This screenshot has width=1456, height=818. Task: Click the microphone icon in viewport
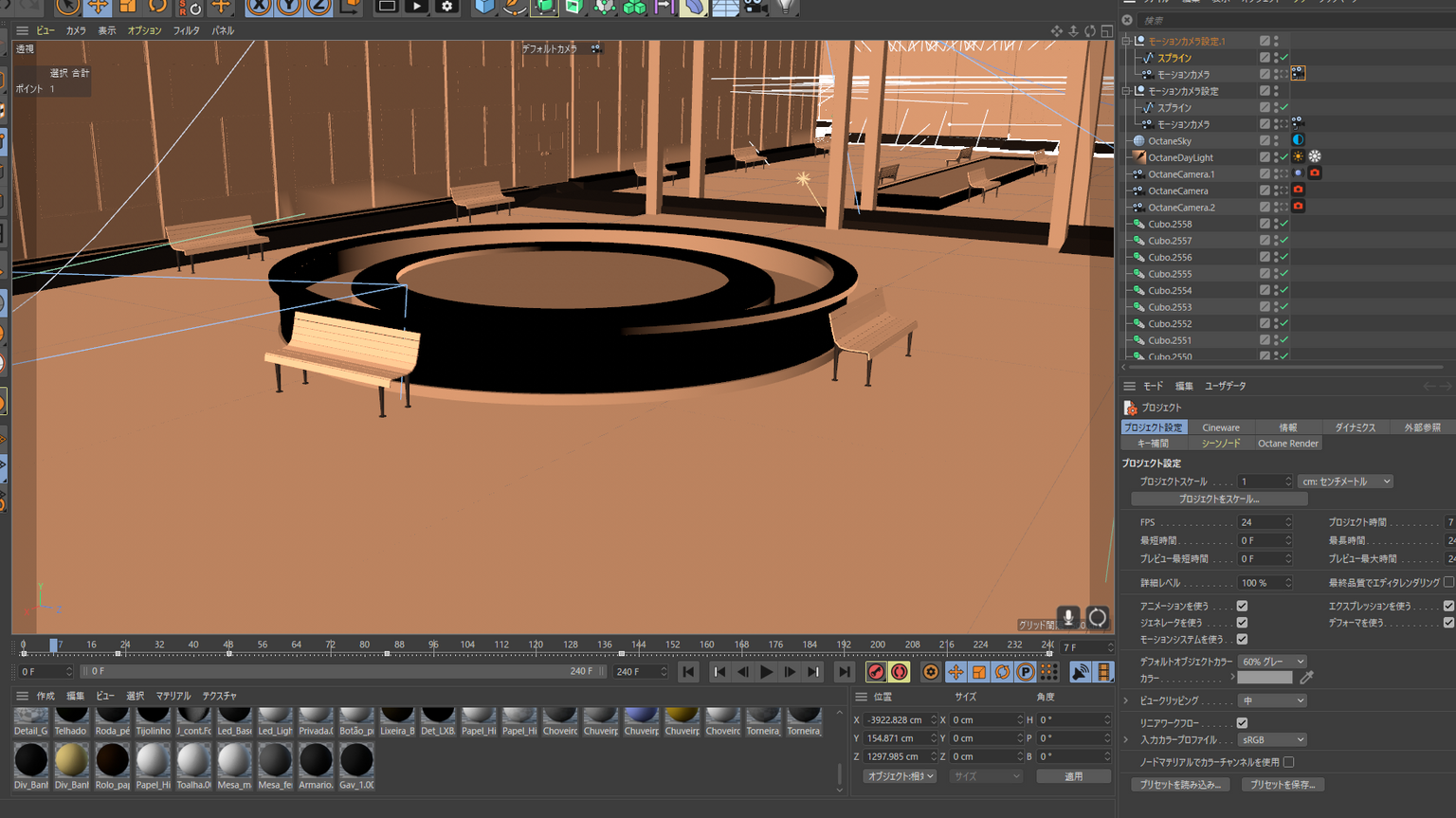[1068, 617]
